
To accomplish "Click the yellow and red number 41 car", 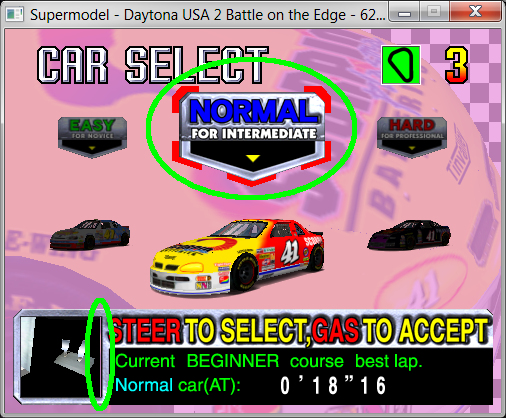I will click(237, 257).
